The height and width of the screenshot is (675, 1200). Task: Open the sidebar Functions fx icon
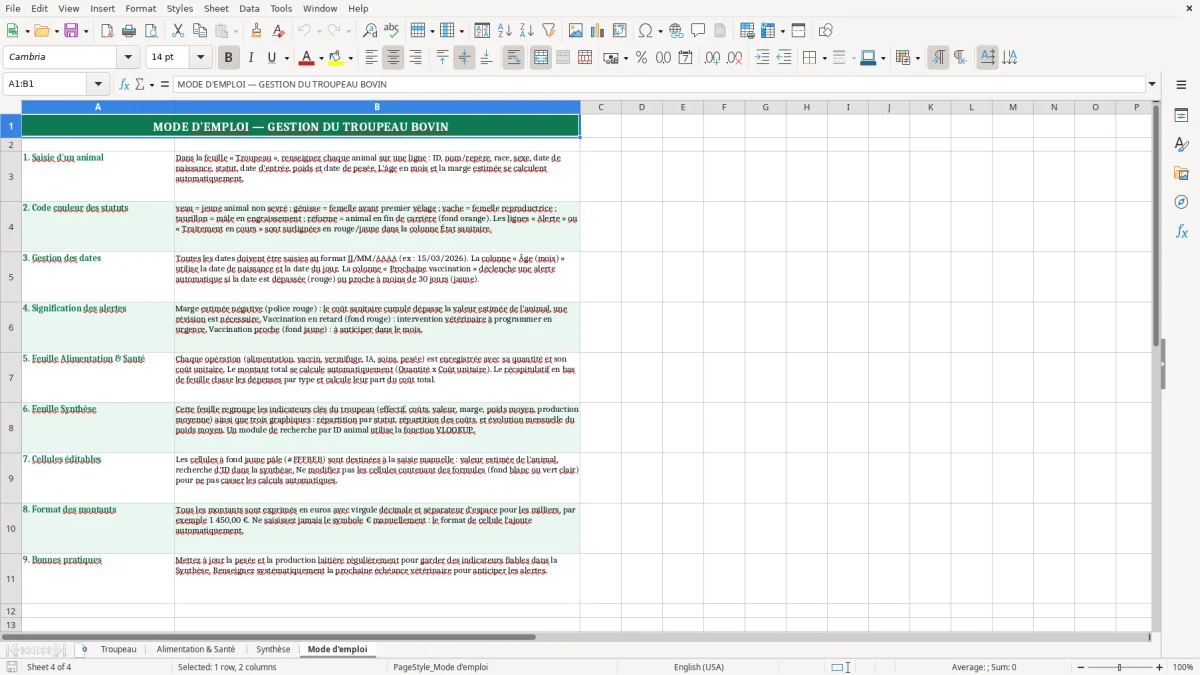click(1181, 231)
